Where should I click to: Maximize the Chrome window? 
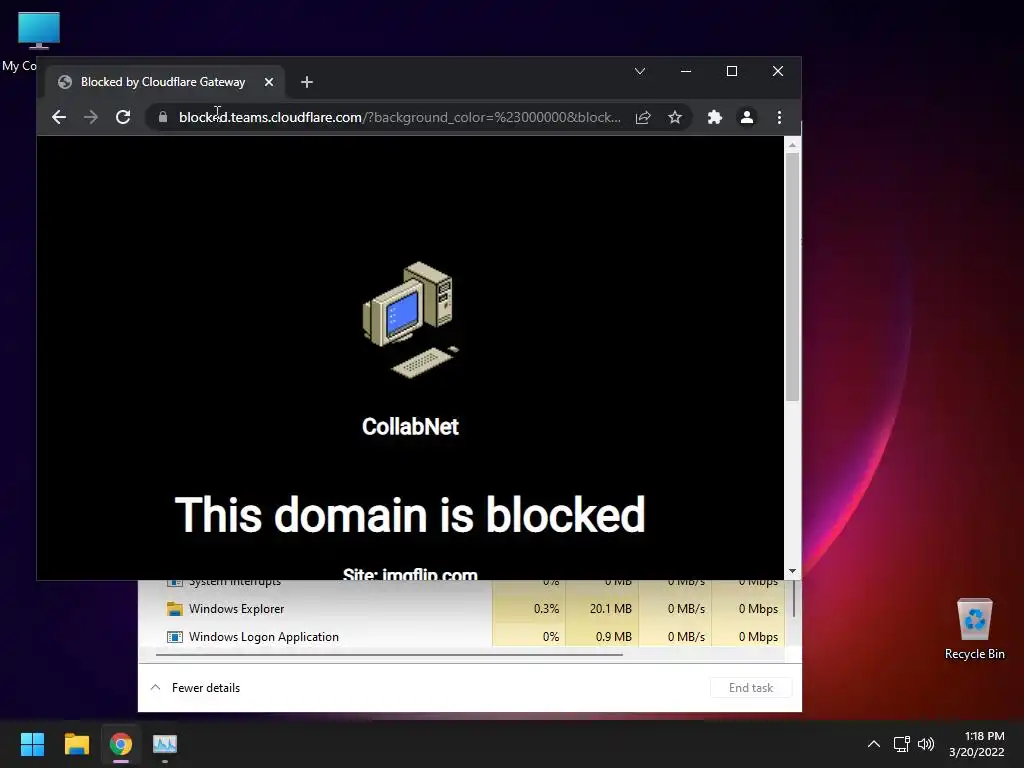pyautogui.click(x=732, y=71)
